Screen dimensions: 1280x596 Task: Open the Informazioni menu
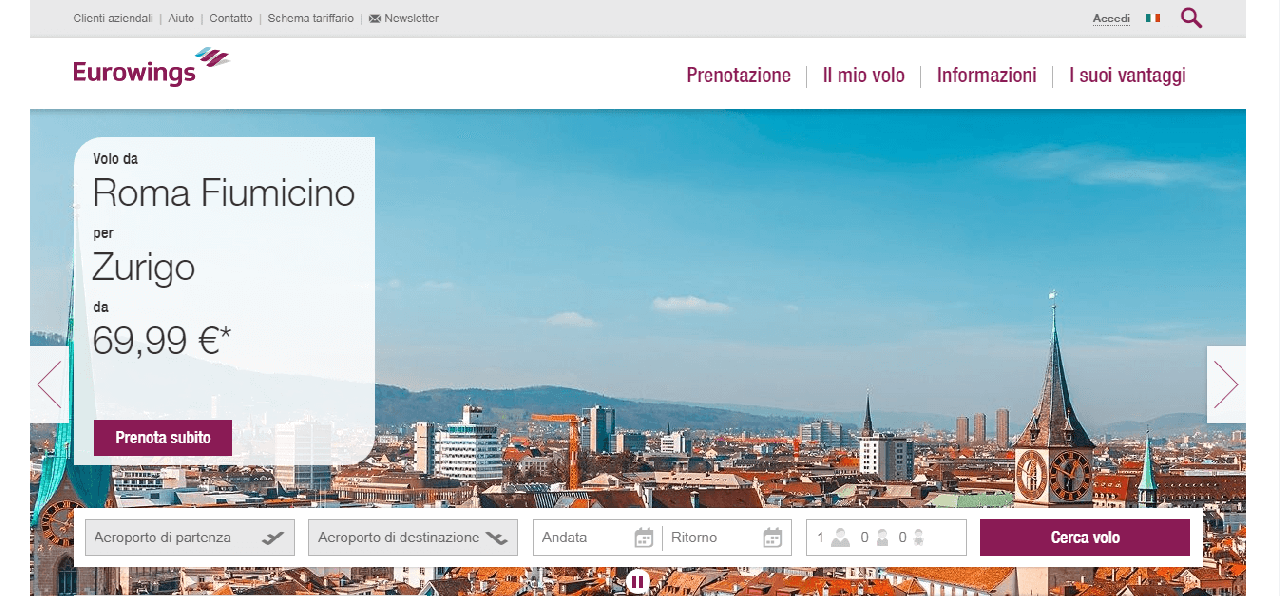tap(986, 75)
